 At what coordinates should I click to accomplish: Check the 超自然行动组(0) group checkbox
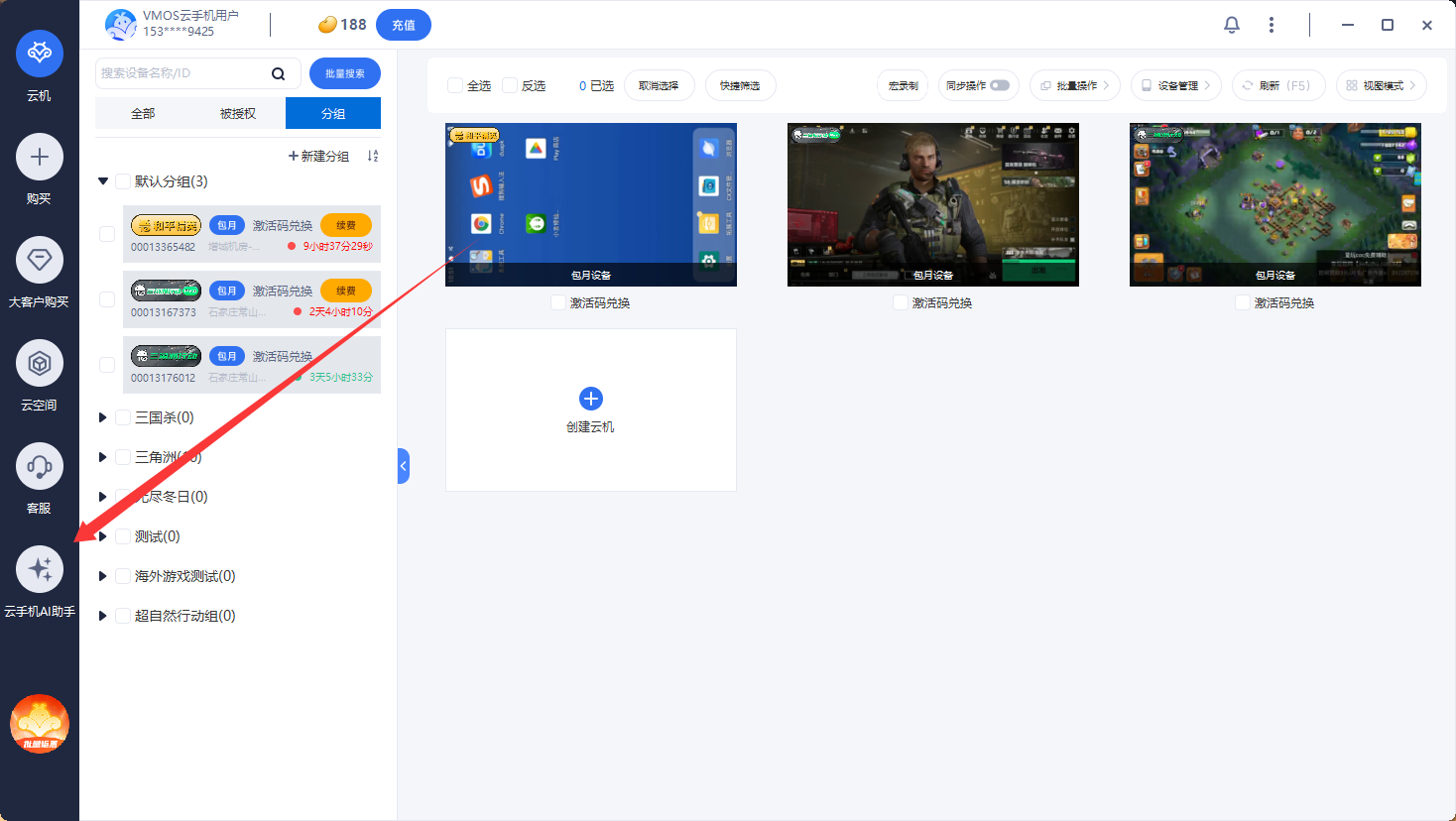click(x=123, y=616)
